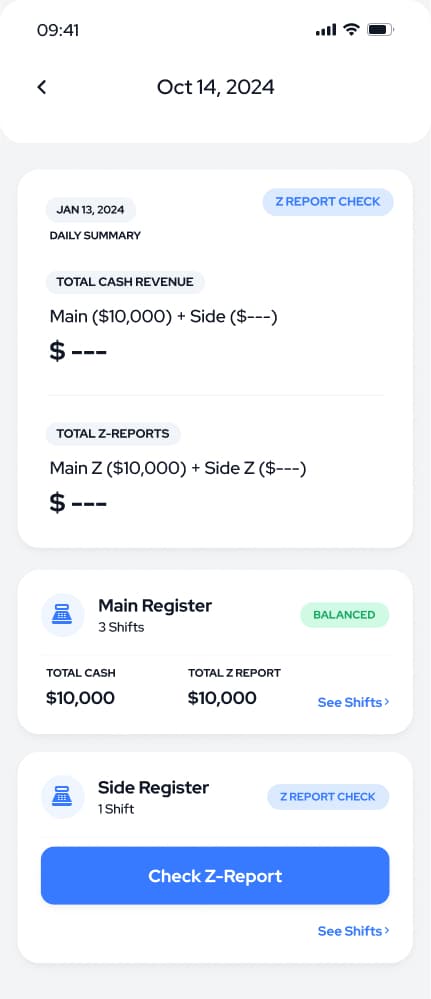Open See Shifts for Side Register
This screenshot has width=431, height=999.
pos(353,931)
